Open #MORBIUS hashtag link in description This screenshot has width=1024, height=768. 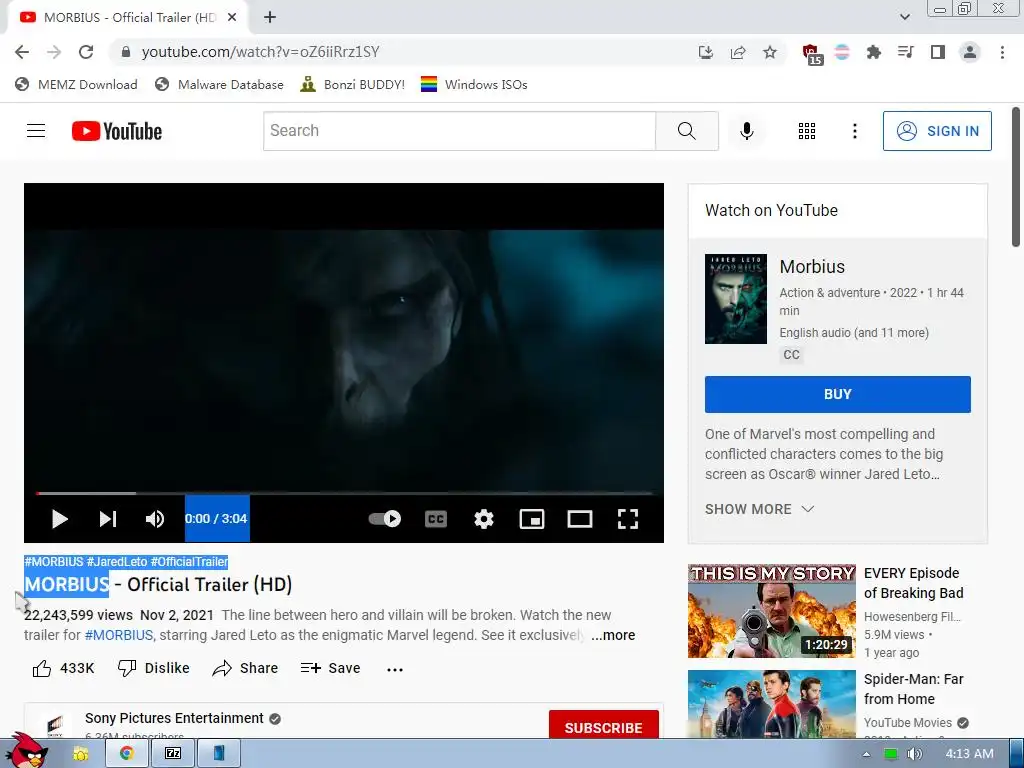click(119, 635)
